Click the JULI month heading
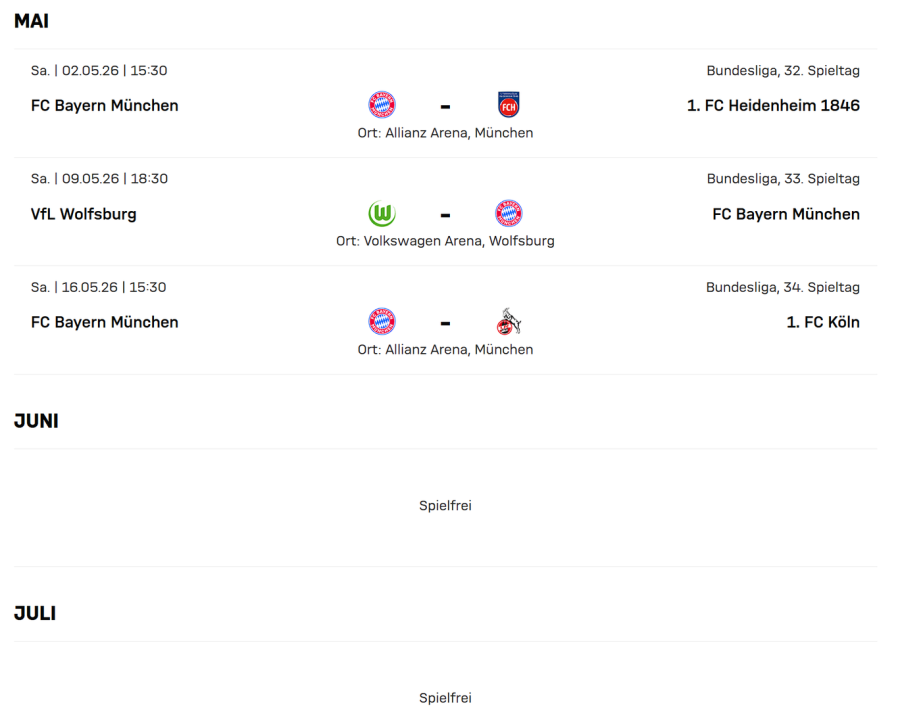 [x=35, y=613]
